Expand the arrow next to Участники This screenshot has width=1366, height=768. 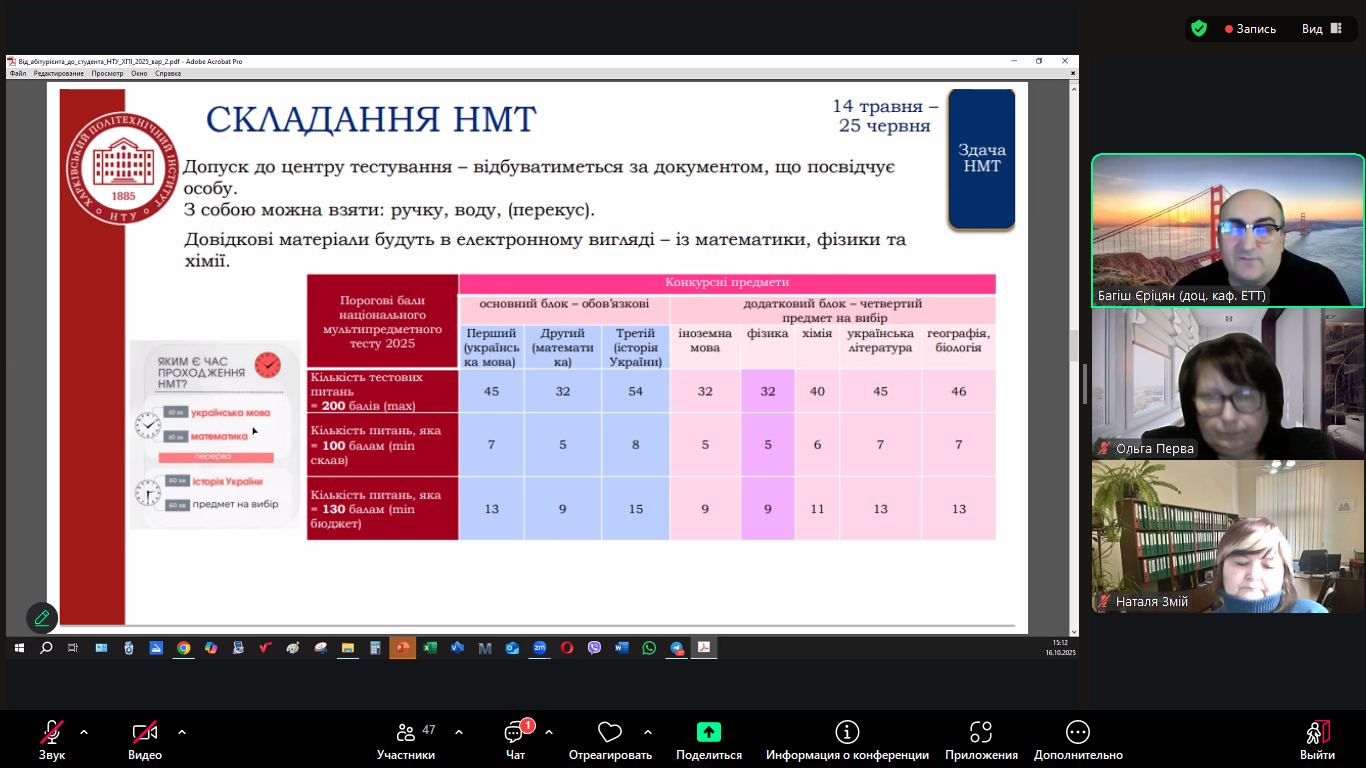459,732
